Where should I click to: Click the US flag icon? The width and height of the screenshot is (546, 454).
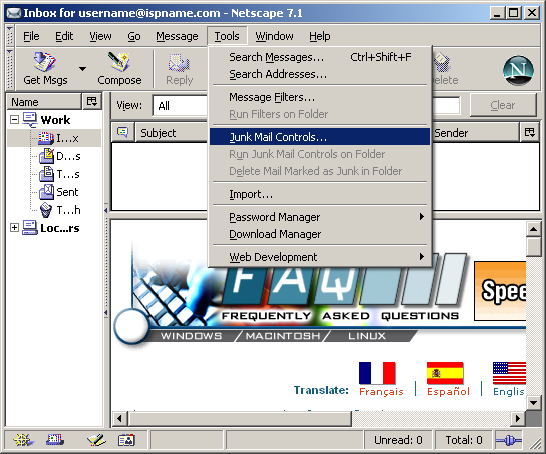click(x=509, y=373)
